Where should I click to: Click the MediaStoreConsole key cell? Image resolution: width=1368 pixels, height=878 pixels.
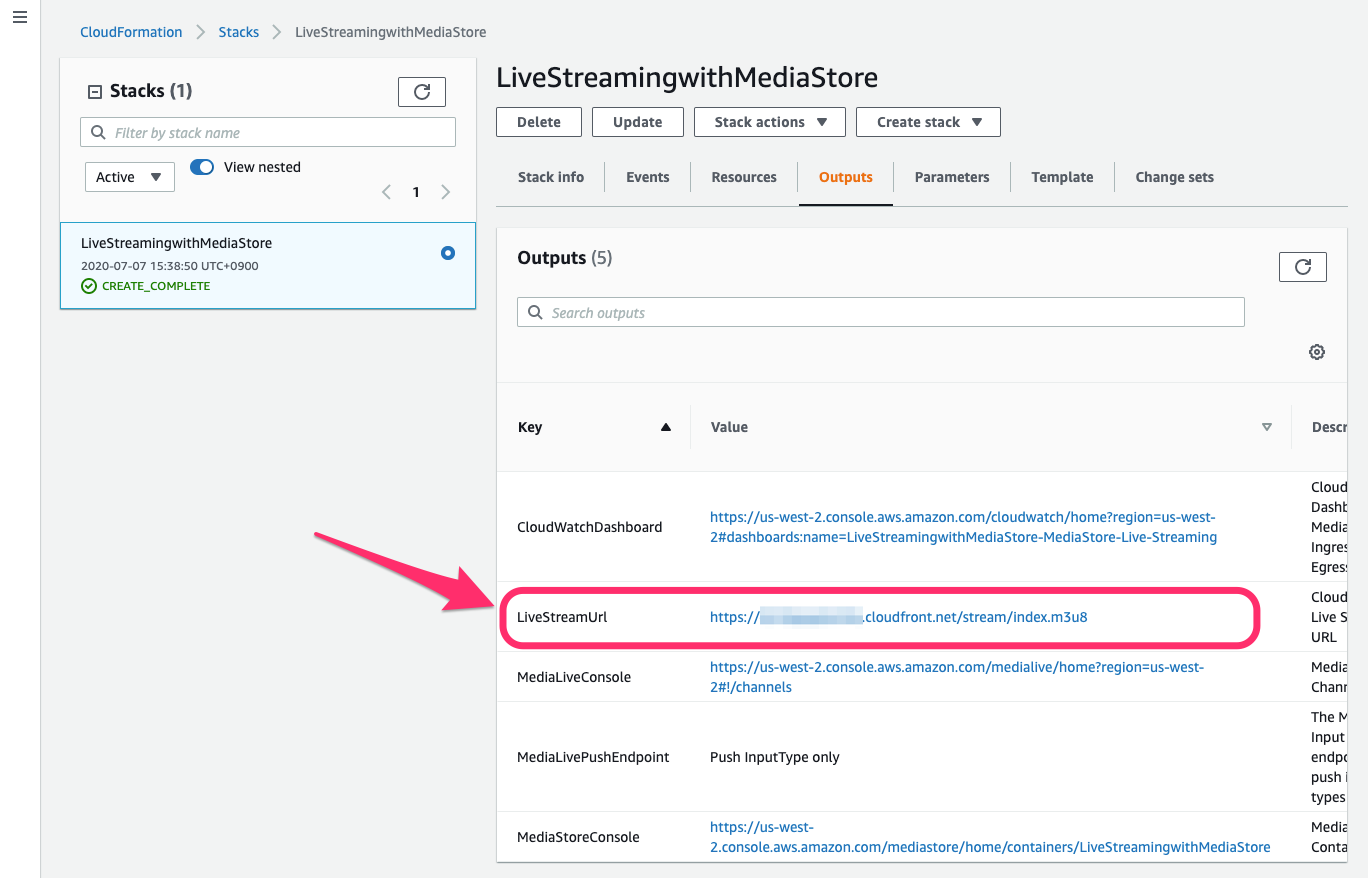578,837
